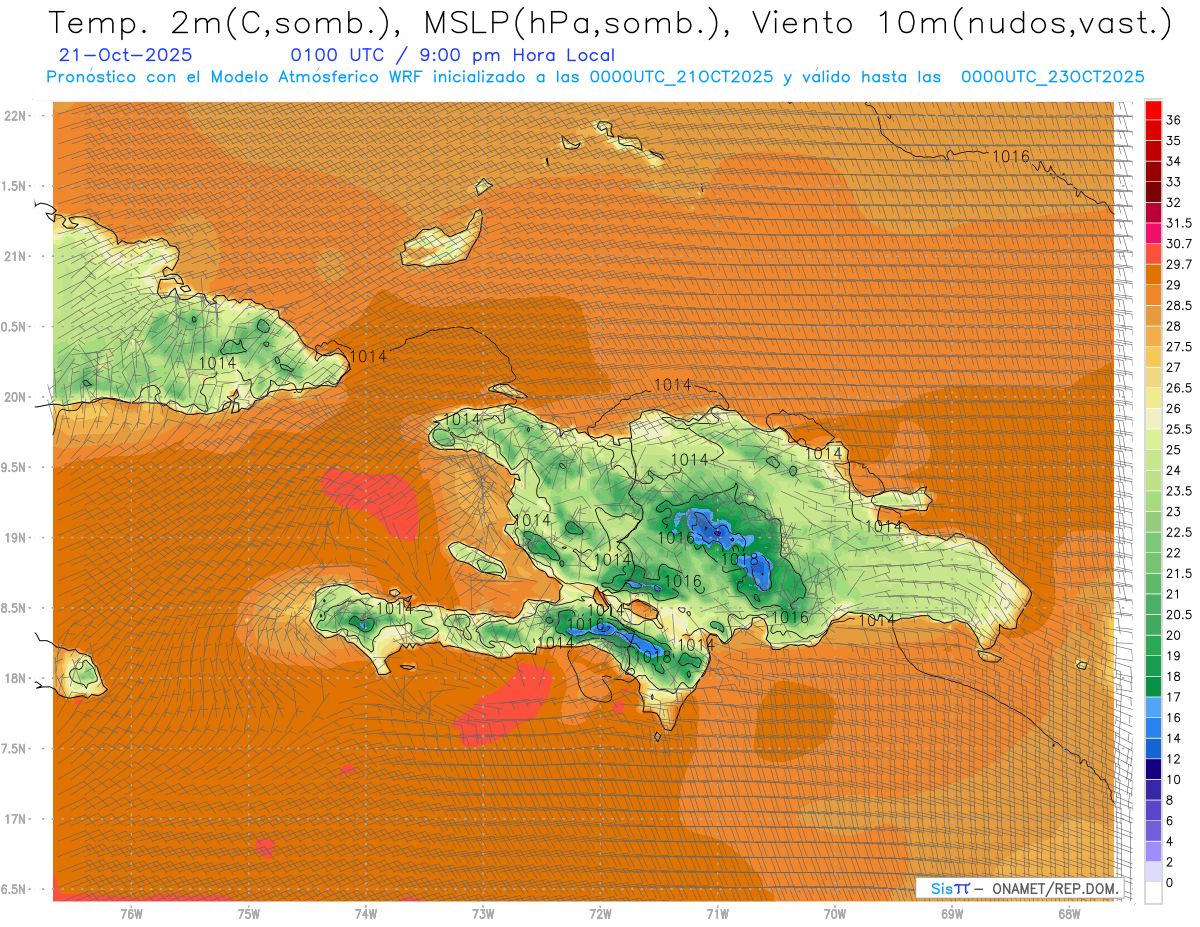
Task: Click the 0100 UTC / 9:00 pm Hora Local text
Action: [452, 55]
